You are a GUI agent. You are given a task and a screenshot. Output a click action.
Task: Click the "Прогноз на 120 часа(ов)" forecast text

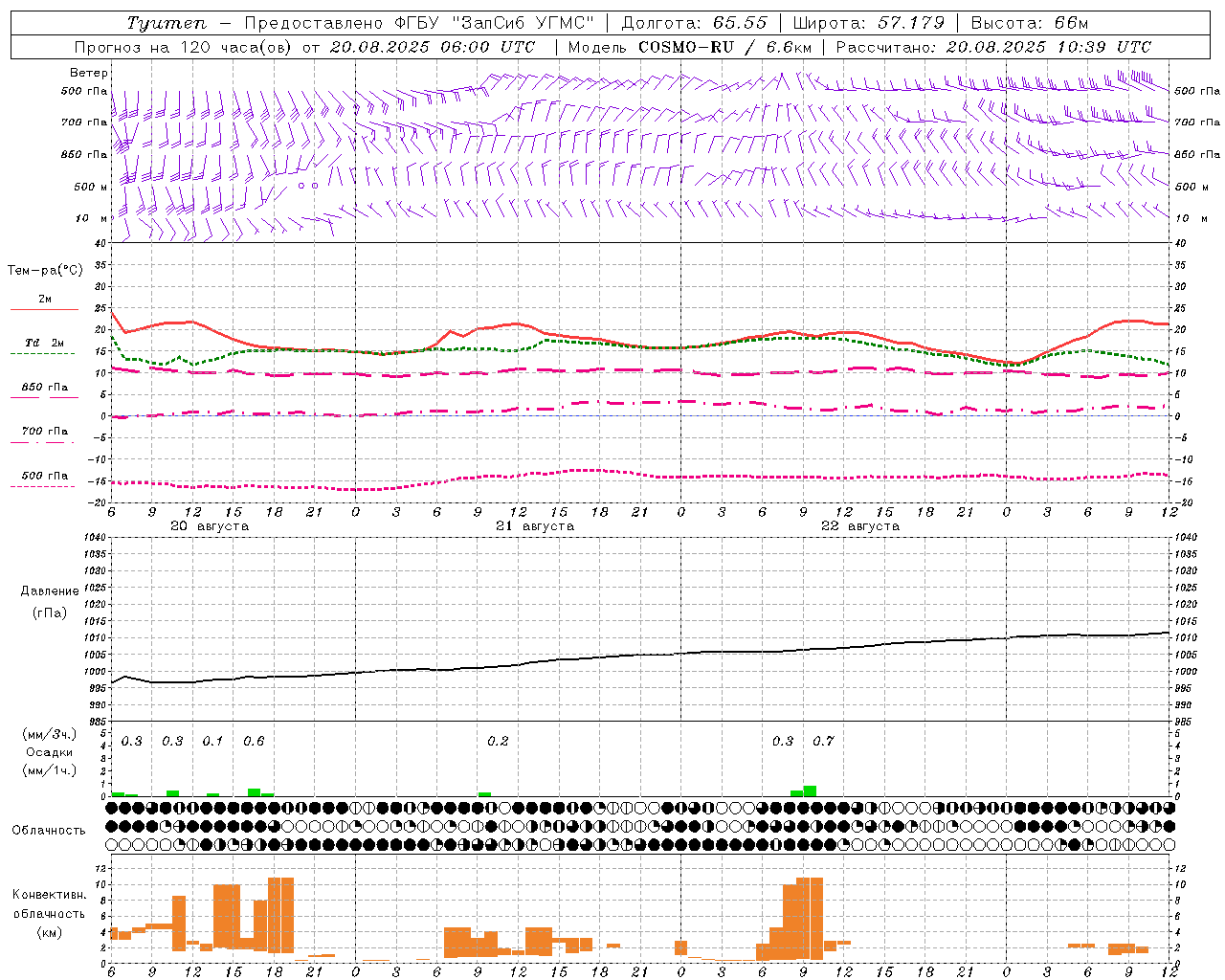(184, 47)
